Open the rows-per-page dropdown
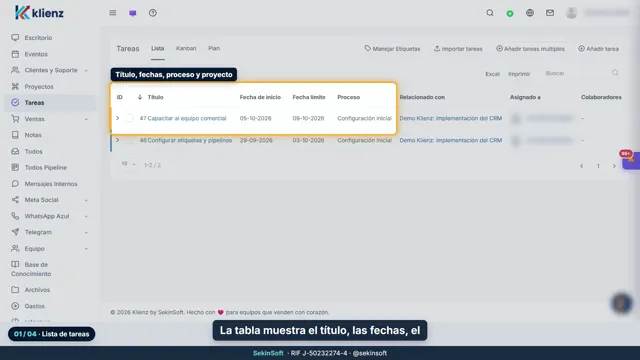 (128, 164)
